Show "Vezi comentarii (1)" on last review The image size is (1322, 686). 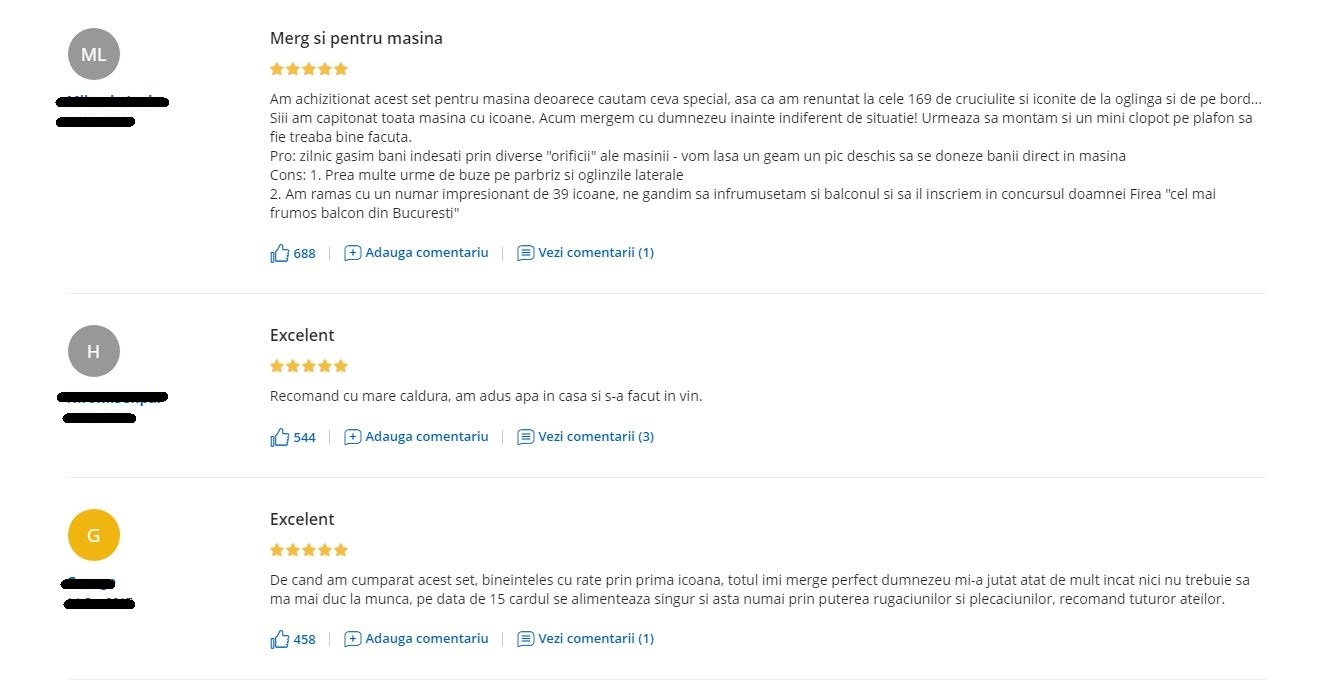tap(596, 639)
